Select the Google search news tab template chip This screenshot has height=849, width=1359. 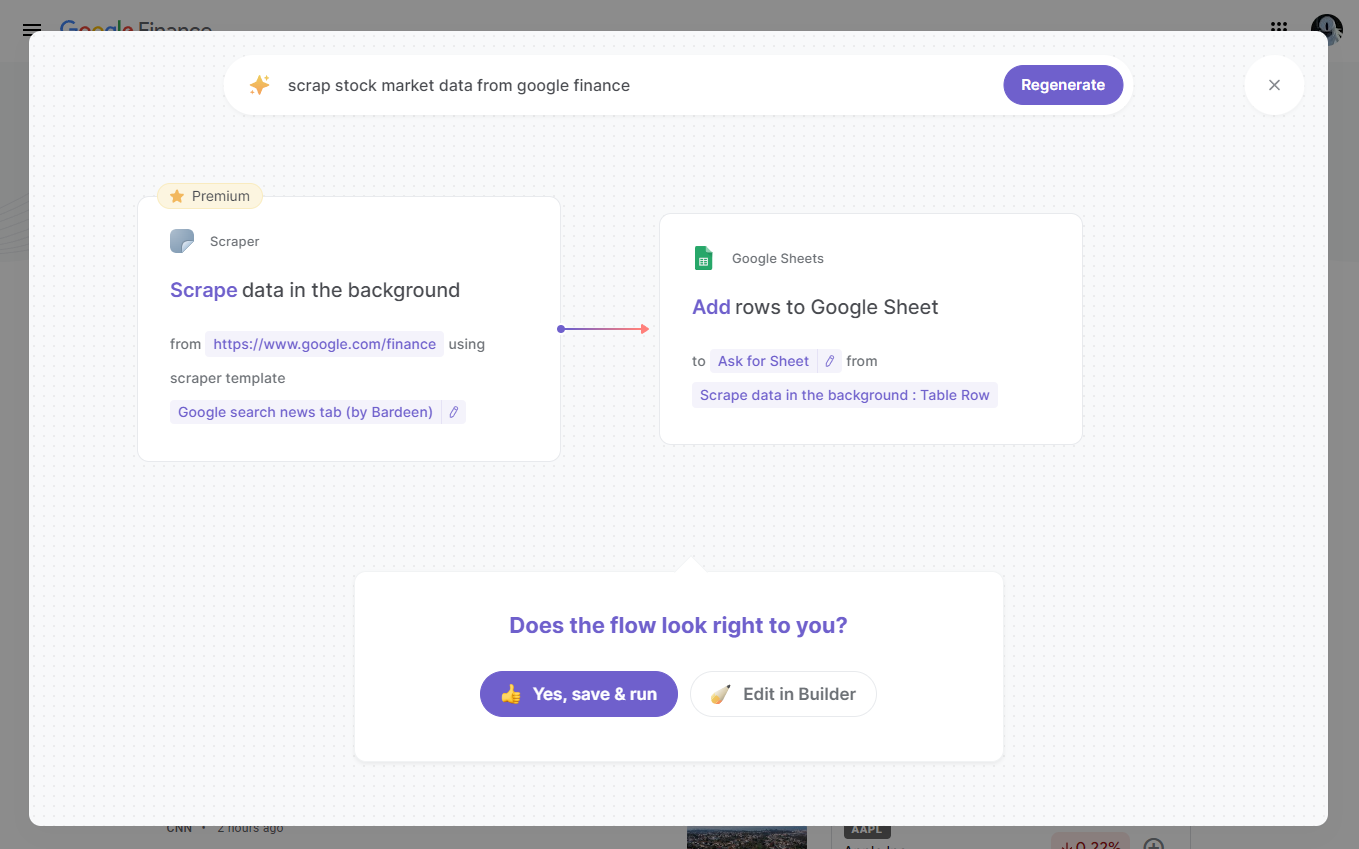pos(305,412)
